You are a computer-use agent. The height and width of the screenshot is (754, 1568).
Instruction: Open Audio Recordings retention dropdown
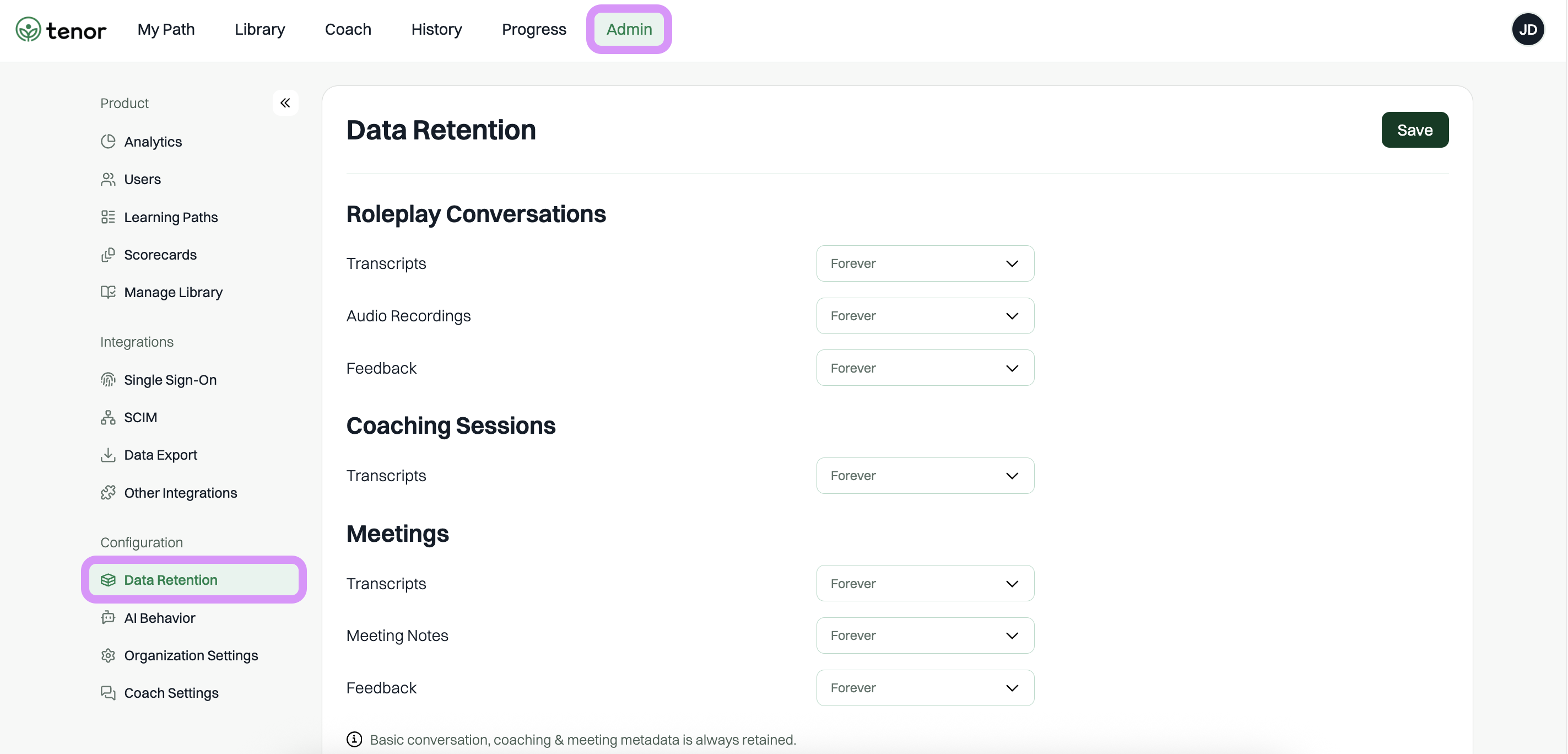coord(924,315)
